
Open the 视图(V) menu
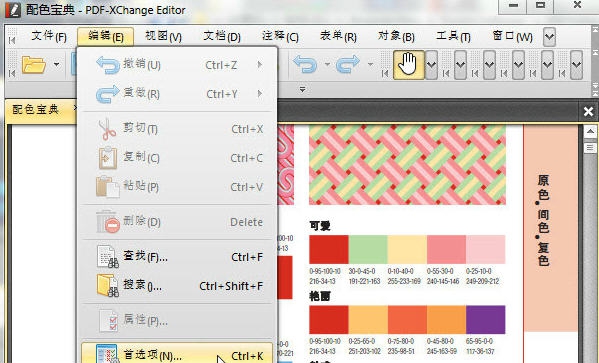pyautogui.click(x=164, y=37)
